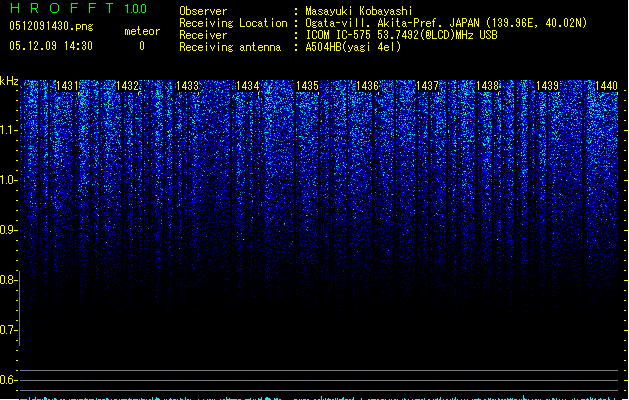Click the antenna value A504HB(yagi 4el)

click(353, 47)
